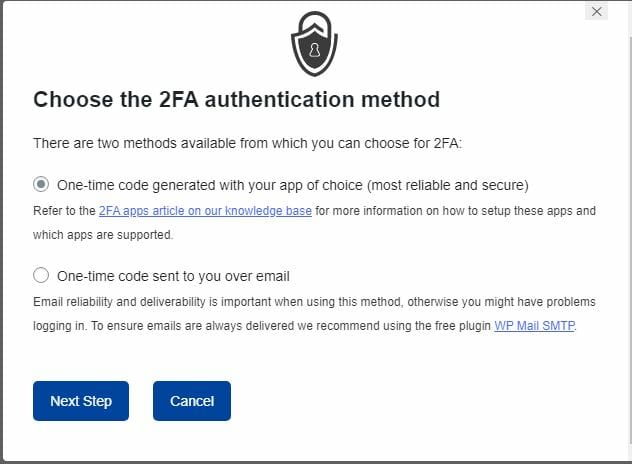Dismiss the wizard using Cancel button
This screenshot has height=464, width=632.
point(192,401)
